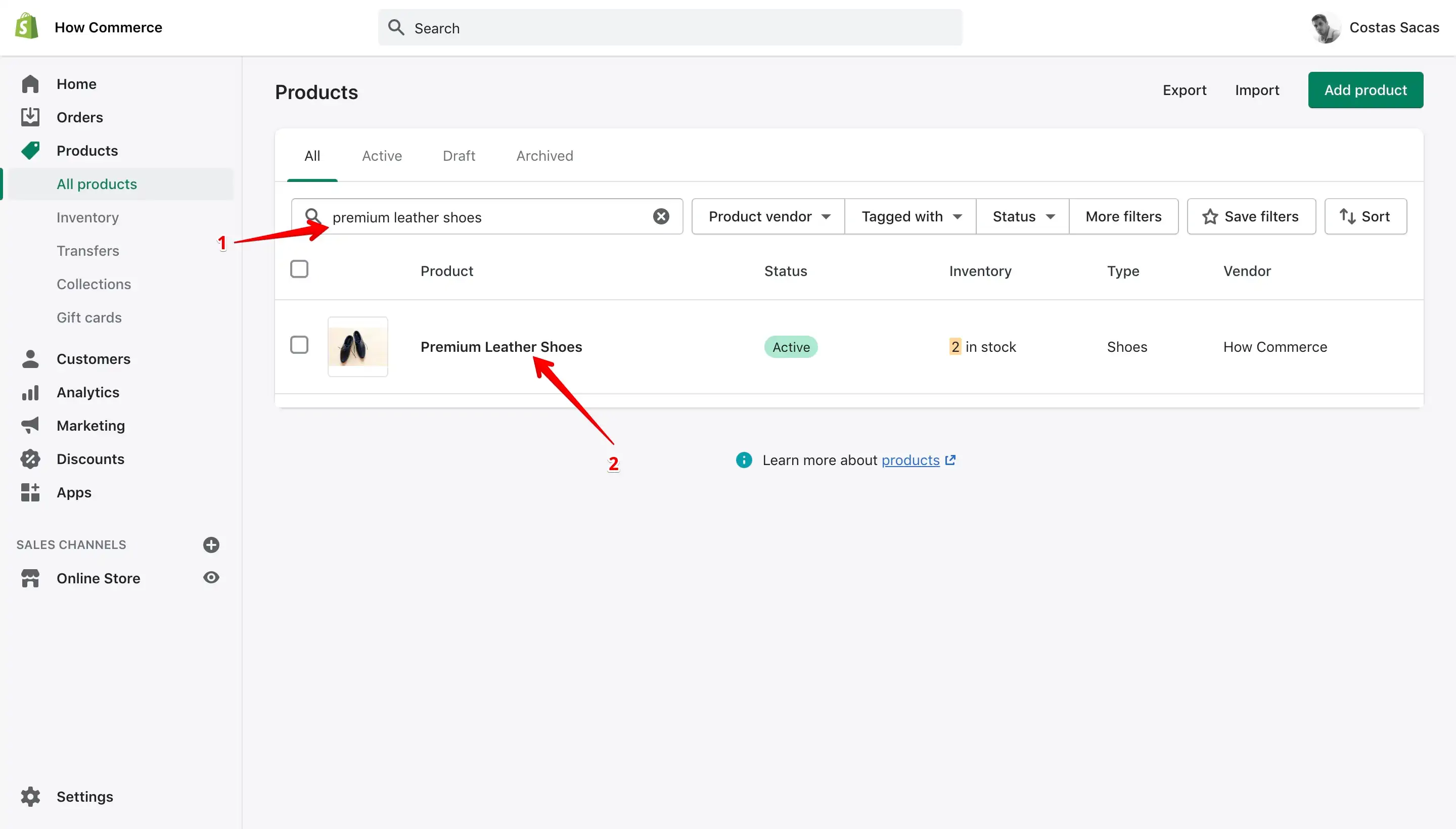The width and height of the screenshot is (1456, 829).
Task: Open All products in sidebar
Action: [121, 184]
